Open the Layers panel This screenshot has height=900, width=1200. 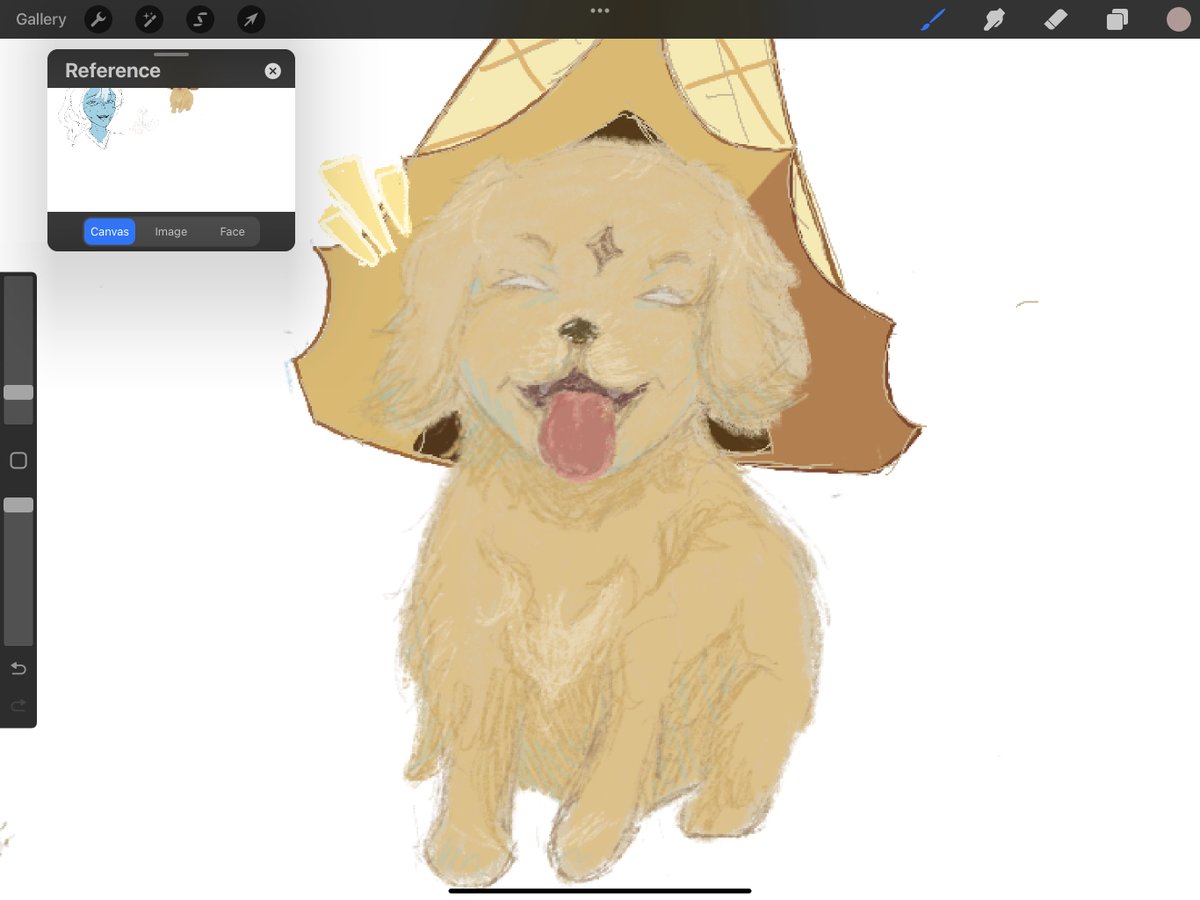pos(1117,20)
